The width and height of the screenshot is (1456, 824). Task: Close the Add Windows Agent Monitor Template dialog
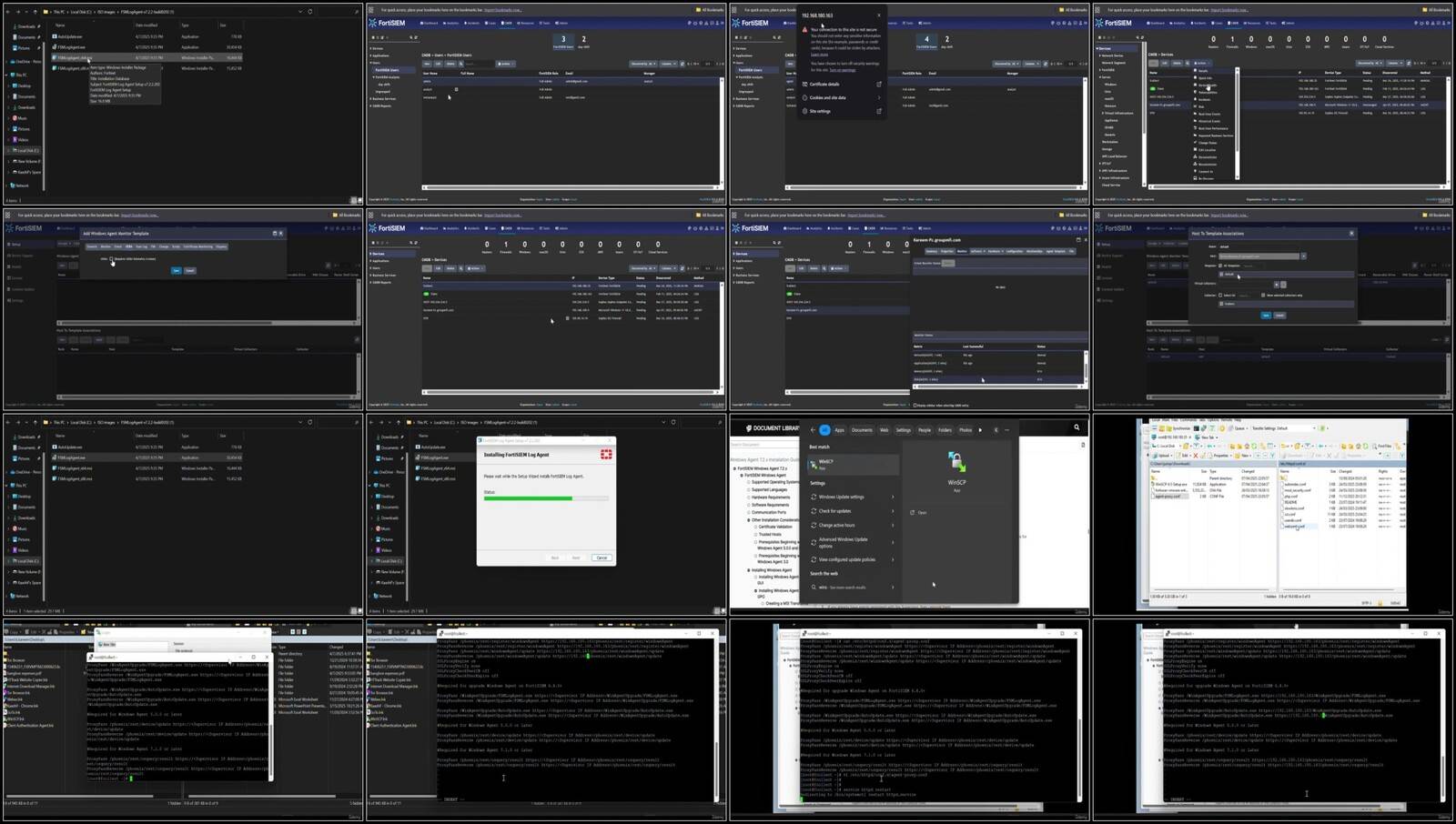coord(280,234)
